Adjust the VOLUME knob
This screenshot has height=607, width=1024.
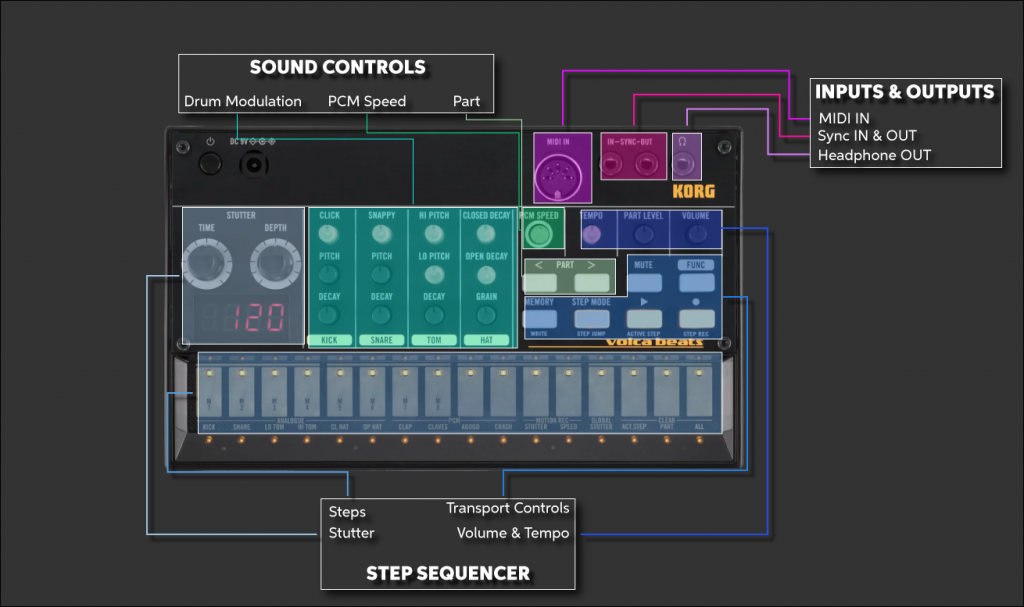[x=696, y=234]
